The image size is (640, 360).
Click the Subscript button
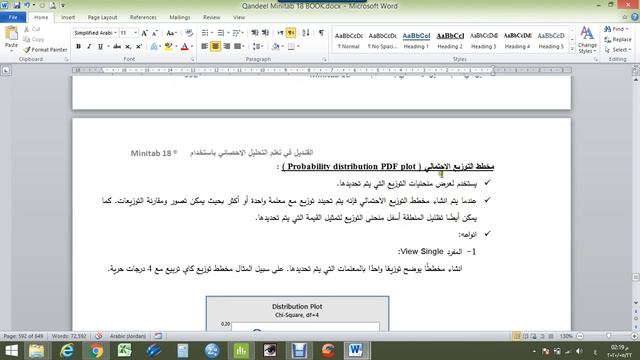coord(128,47)
